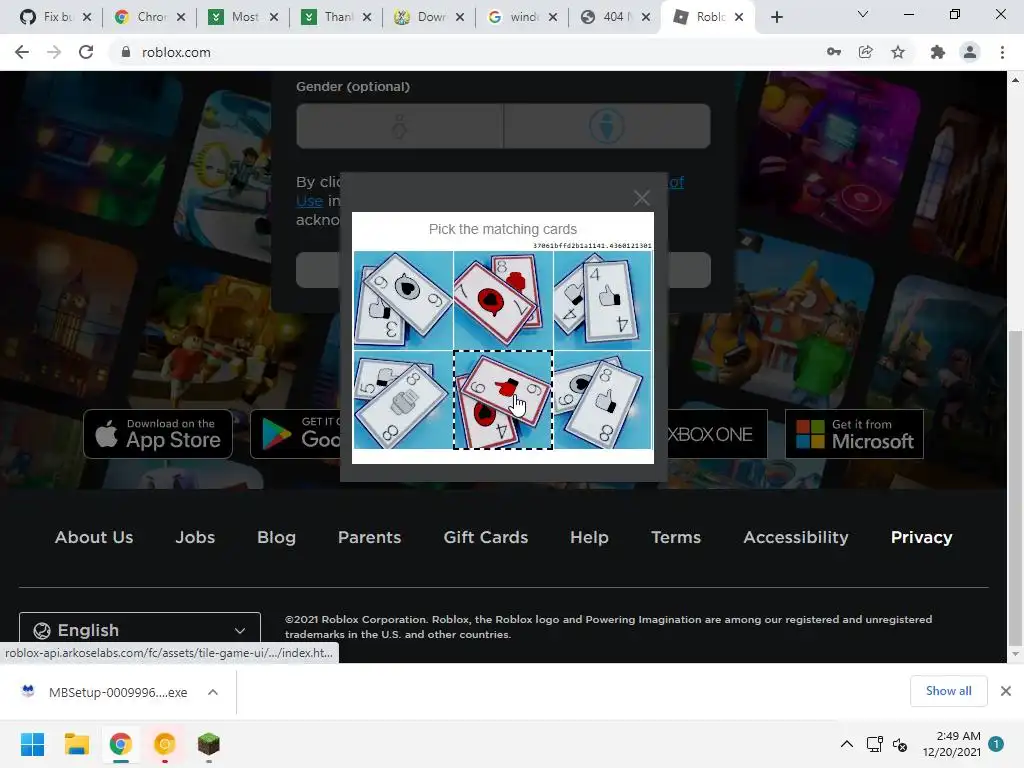Open the Windows Start menu
This screenshot has height=768, width=1024.
pyautogui.click(x=32, y=744)
